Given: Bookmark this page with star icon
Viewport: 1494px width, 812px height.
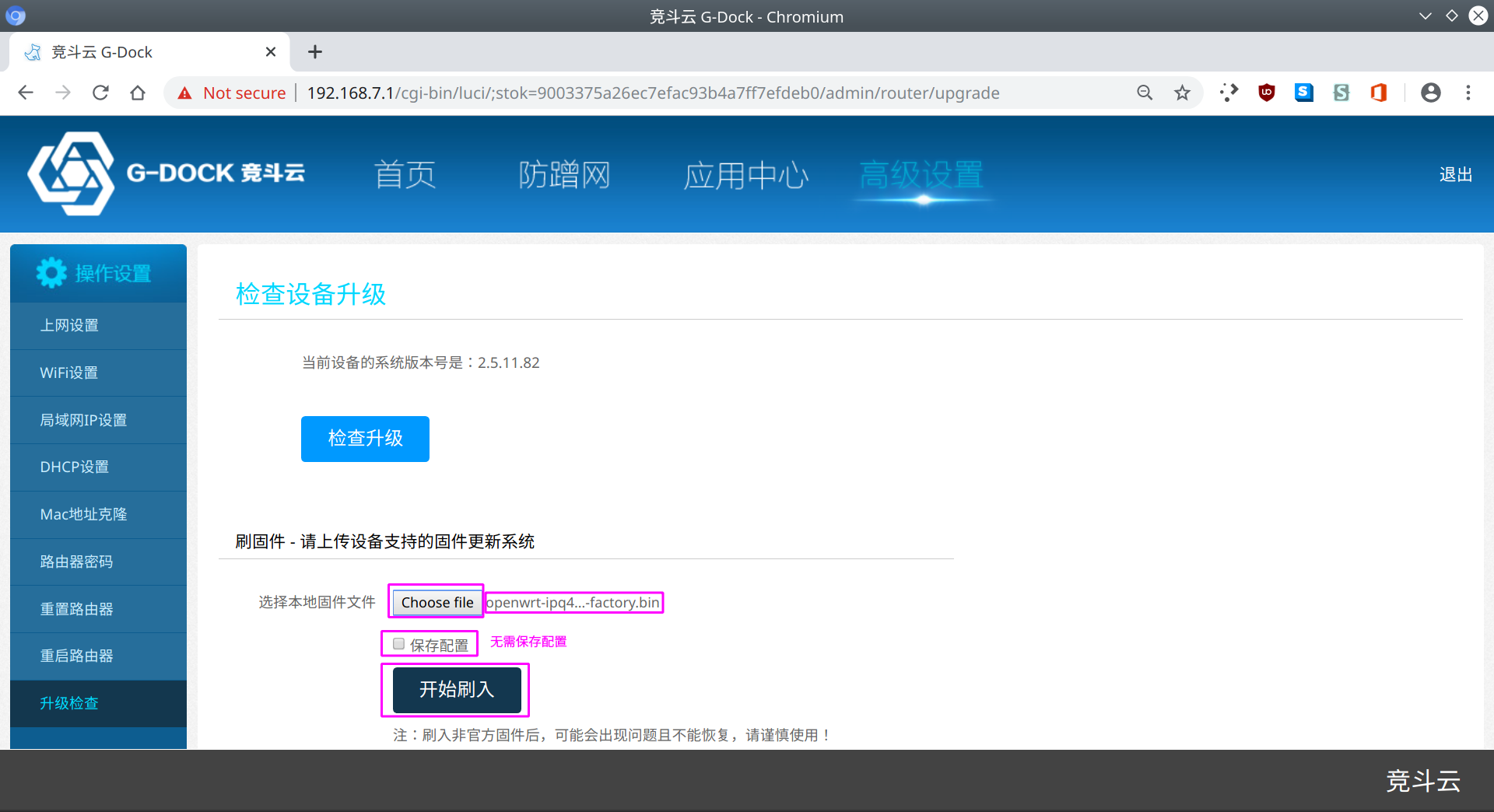Looking at the screenshot, I should tap(1182, 93).
